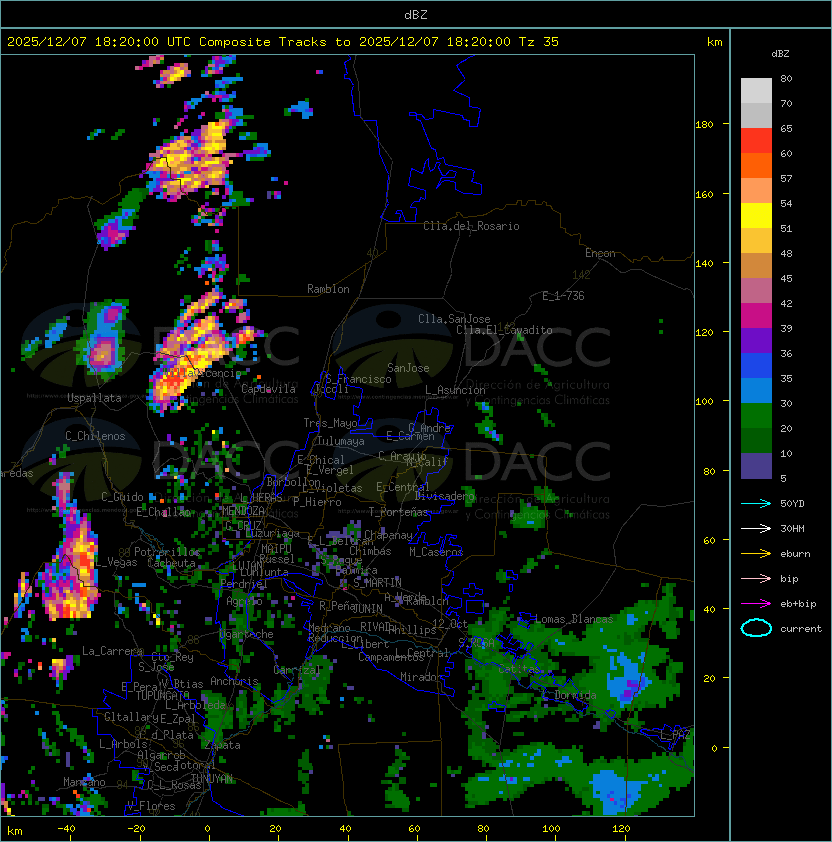Click the -20 km x-axis tick label
Image resolution: width=832 pixels, height=842 pixels.
pos(136,829)
